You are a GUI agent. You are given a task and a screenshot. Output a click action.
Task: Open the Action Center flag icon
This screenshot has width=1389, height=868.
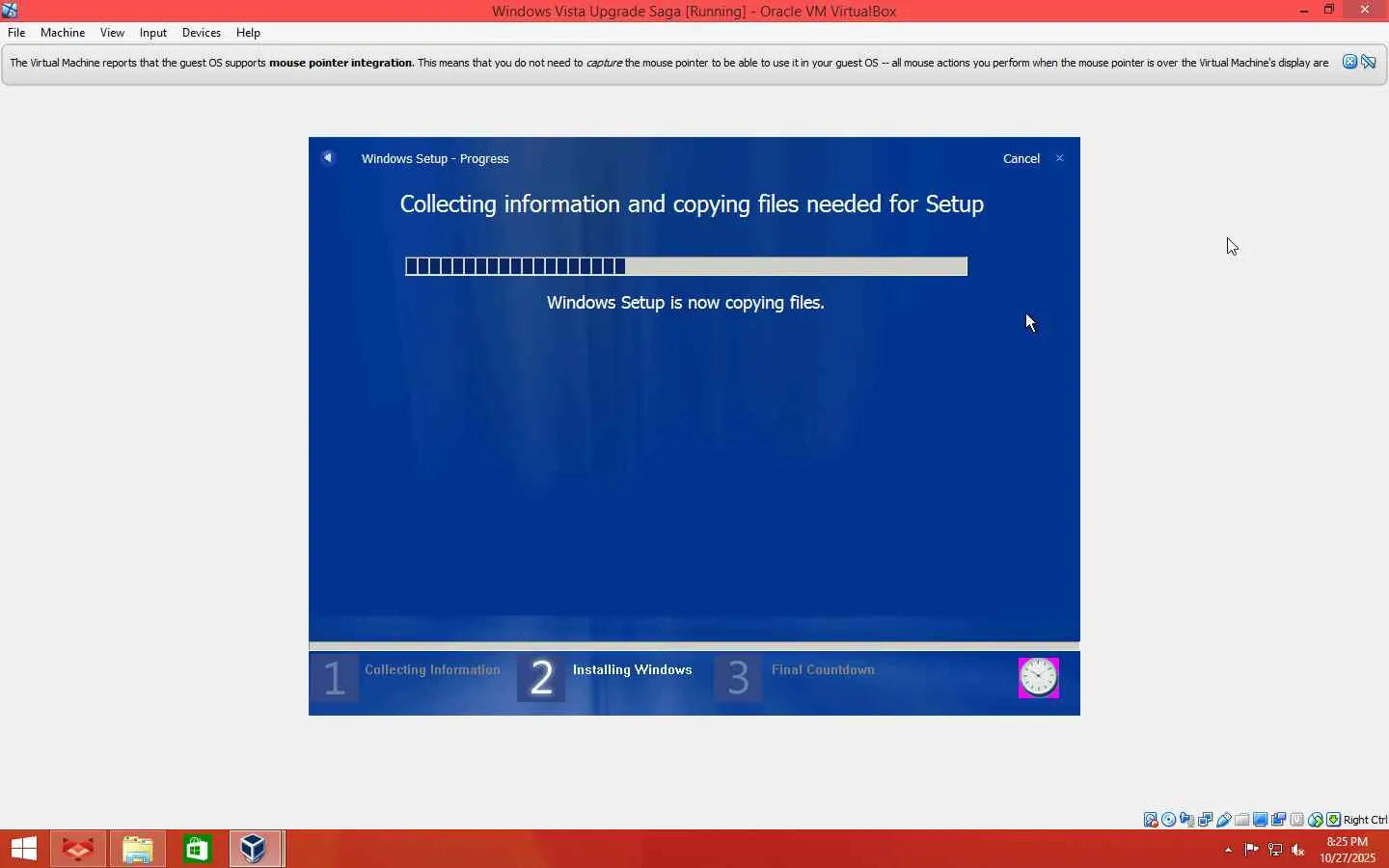point(1251,850)
